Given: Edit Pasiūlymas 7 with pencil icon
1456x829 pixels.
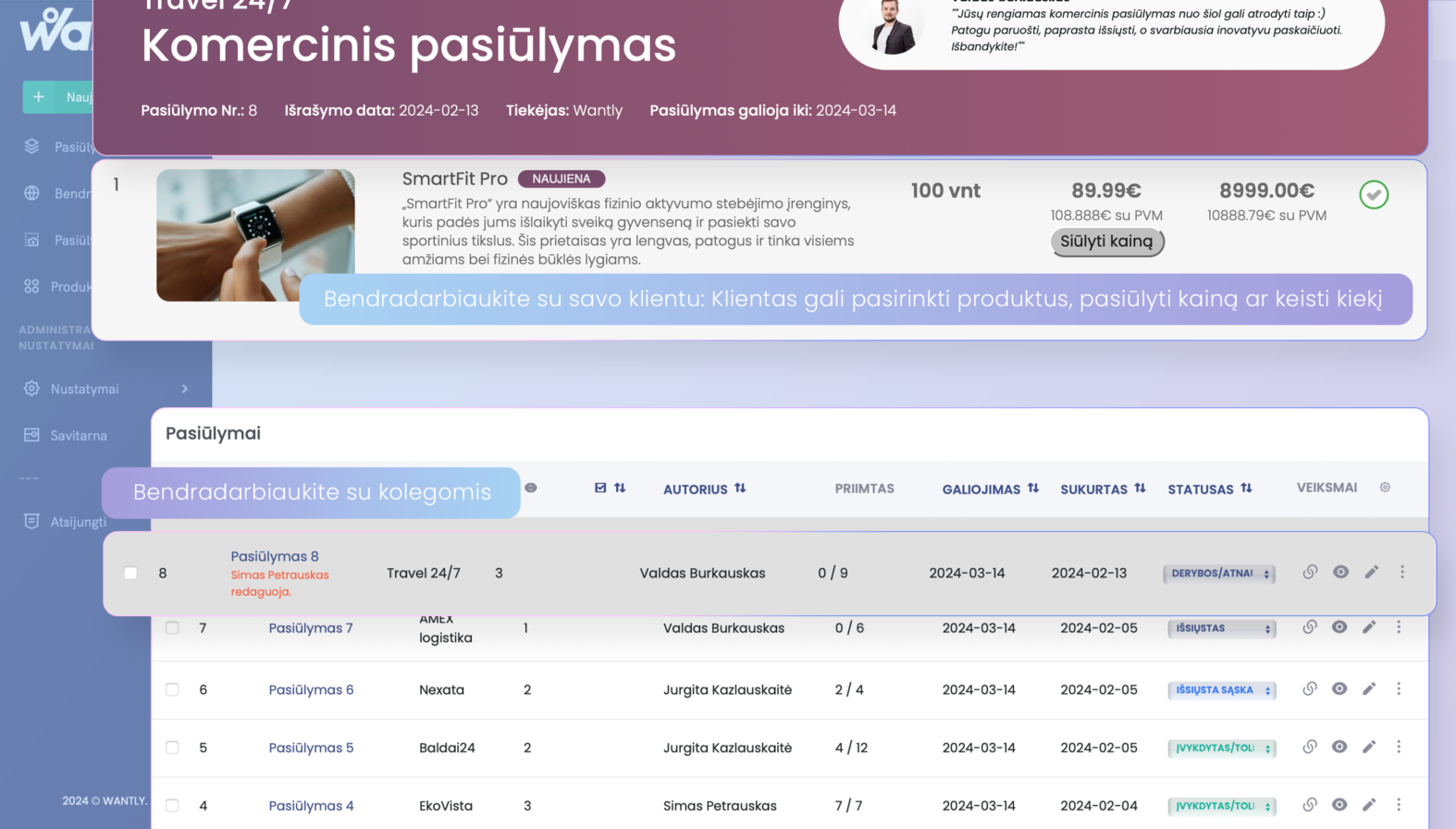Looking at the screenshot, I should [x=1369, y=627].
